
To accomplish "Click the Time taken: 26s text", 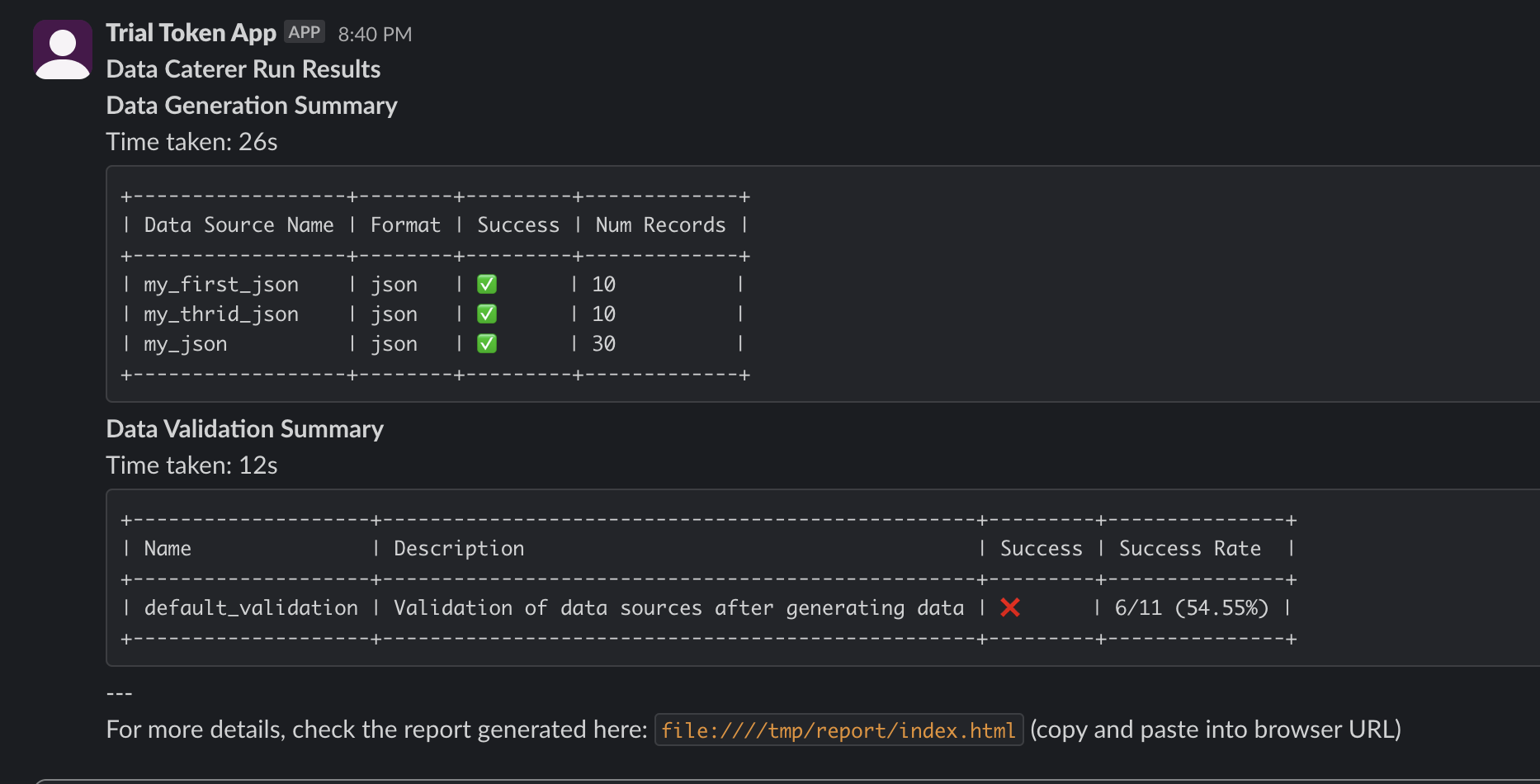I will 191,142.
